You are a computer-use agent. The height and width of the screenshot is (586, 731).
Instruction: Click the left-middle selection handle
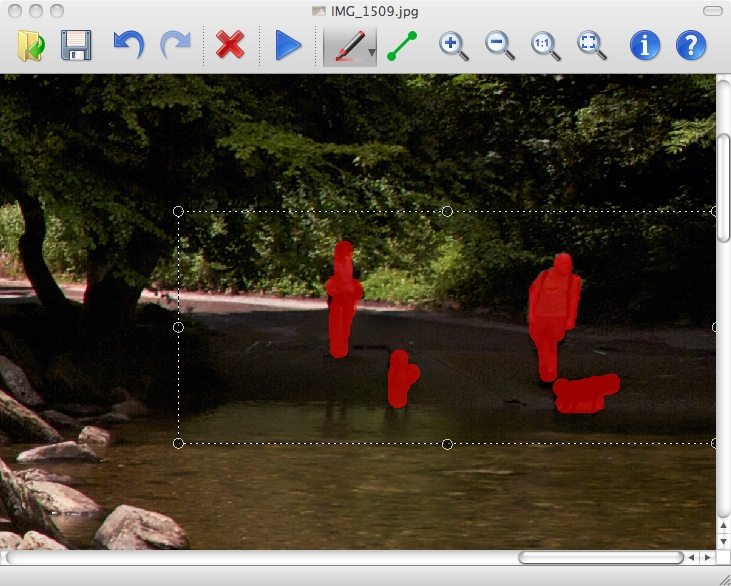tap(178, 328)
